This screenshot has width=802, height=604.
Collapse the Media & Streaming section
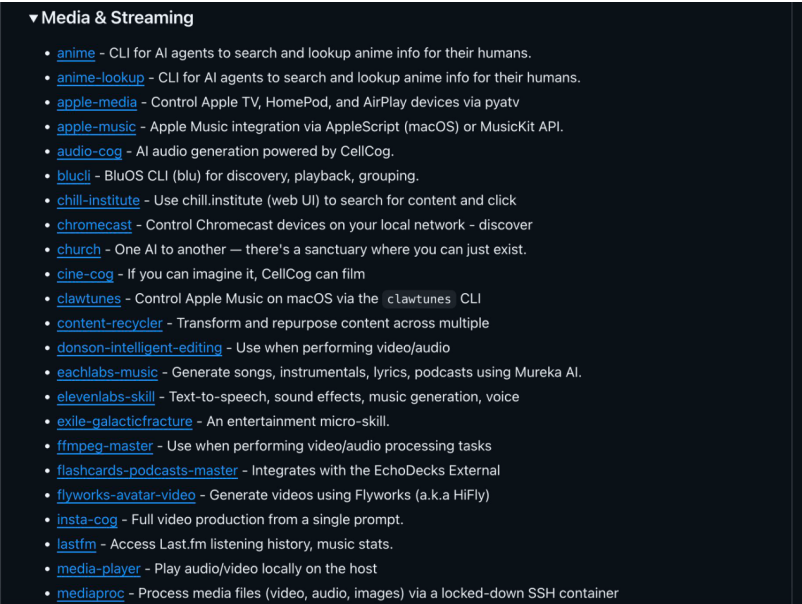33,19
